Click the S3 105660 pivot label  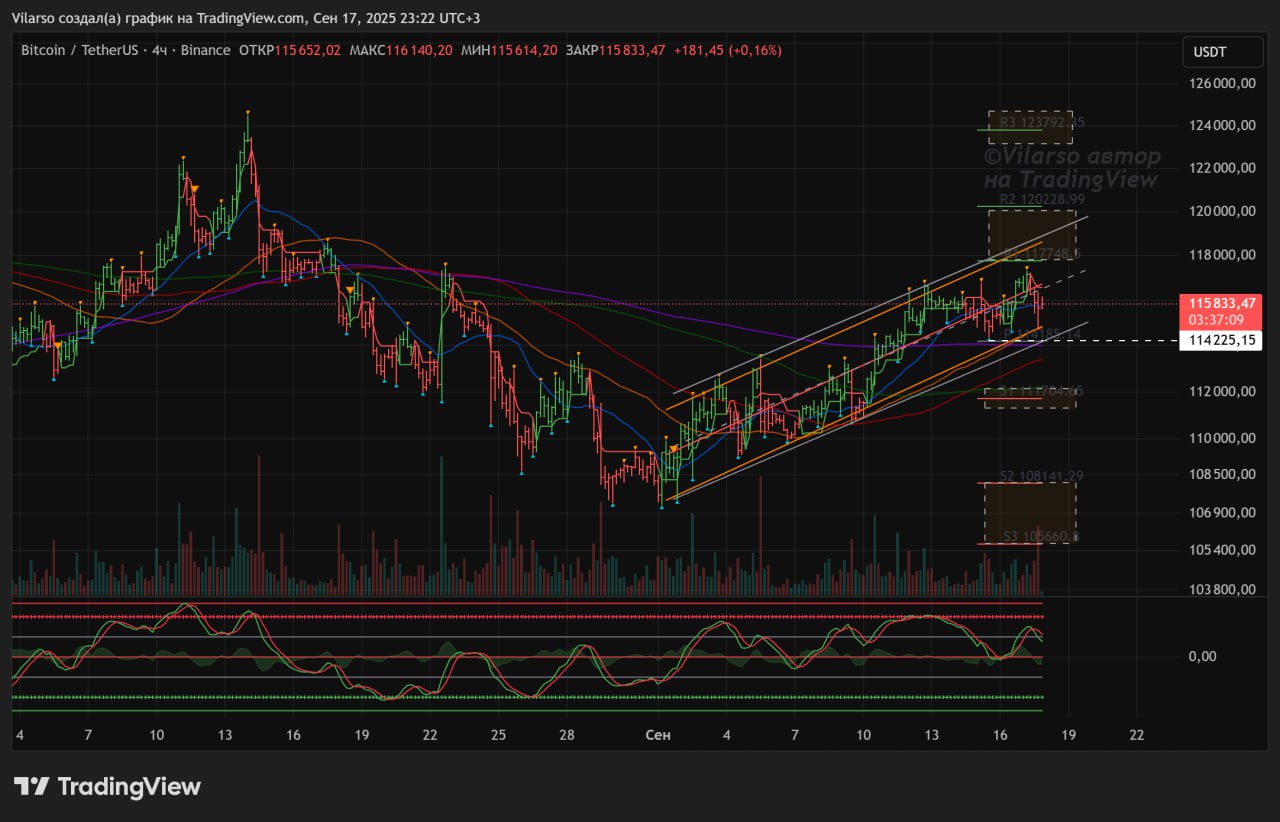coord(1041,537)
